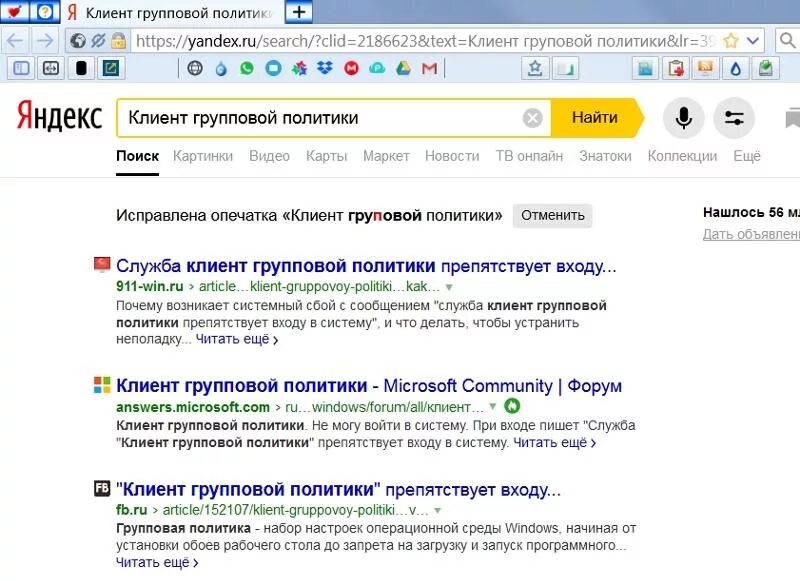Click the RSS feed toolbar icon

tap(706, 68)
